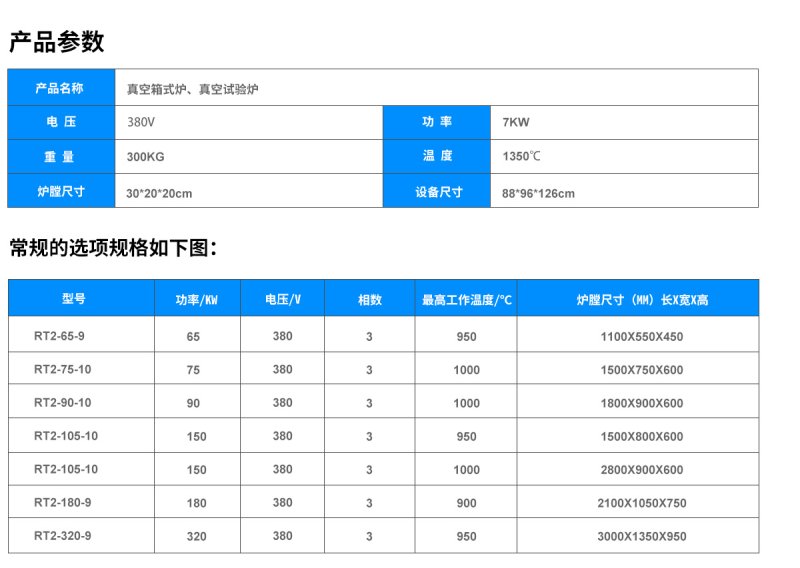Click the 产品参数 heading
This screenshot has width=800, height=568.
coord(57,42)
